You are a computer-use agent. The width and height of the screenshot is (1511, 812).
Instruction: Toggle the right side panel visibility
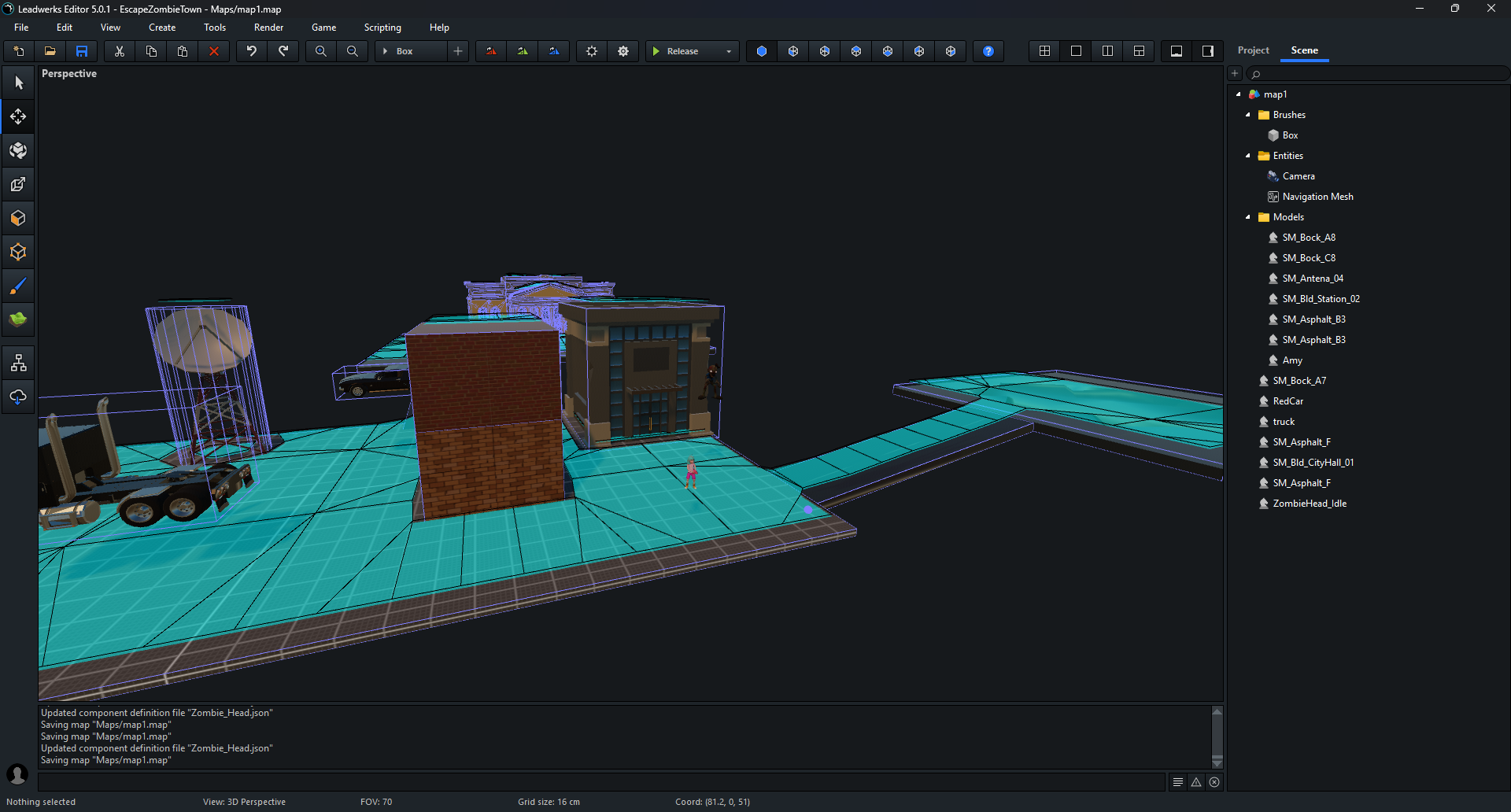1208,51
